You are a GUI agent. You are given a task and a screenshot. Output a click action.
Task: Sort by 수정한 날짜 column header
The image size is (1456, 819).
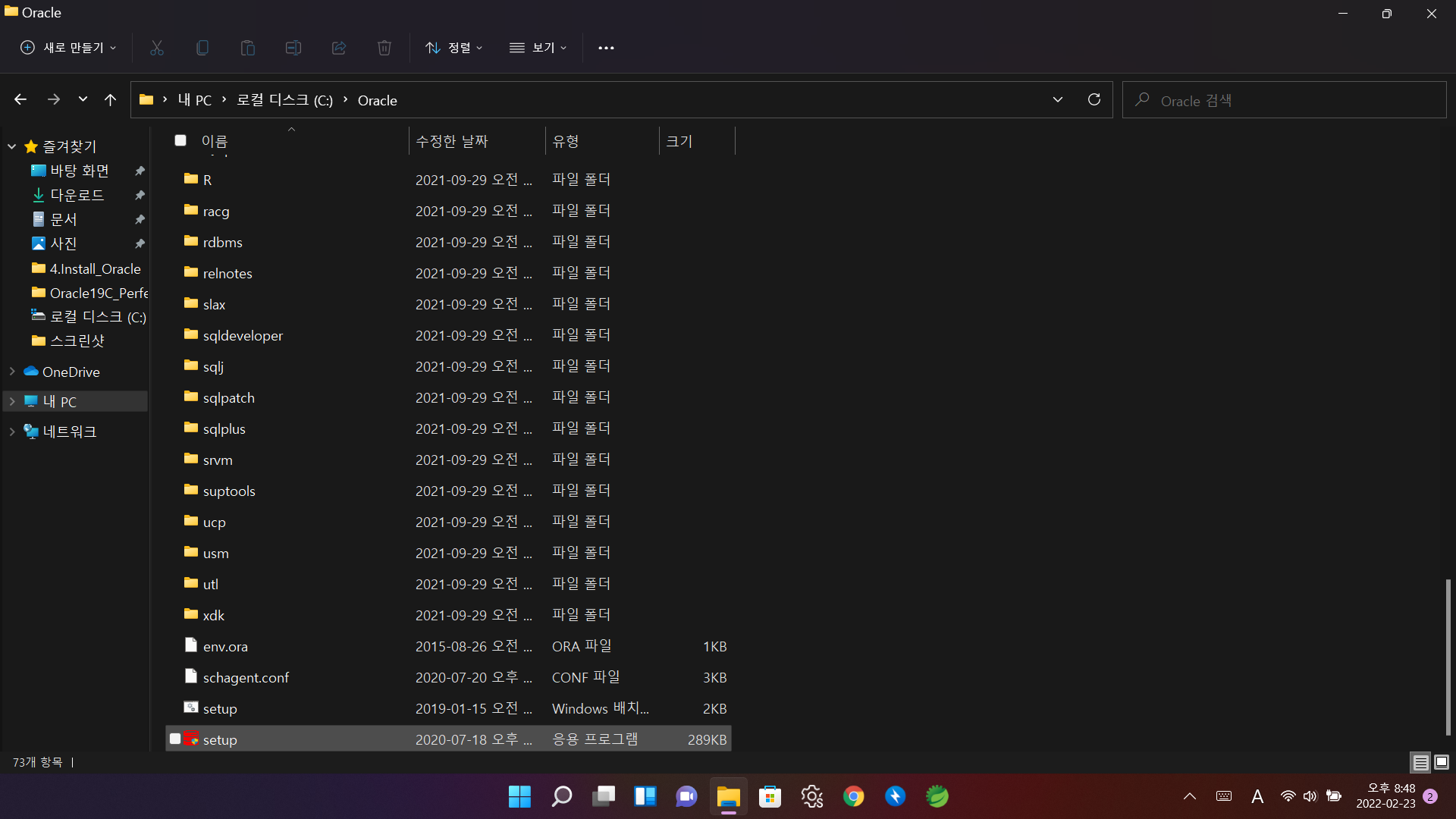pos(452,141)
